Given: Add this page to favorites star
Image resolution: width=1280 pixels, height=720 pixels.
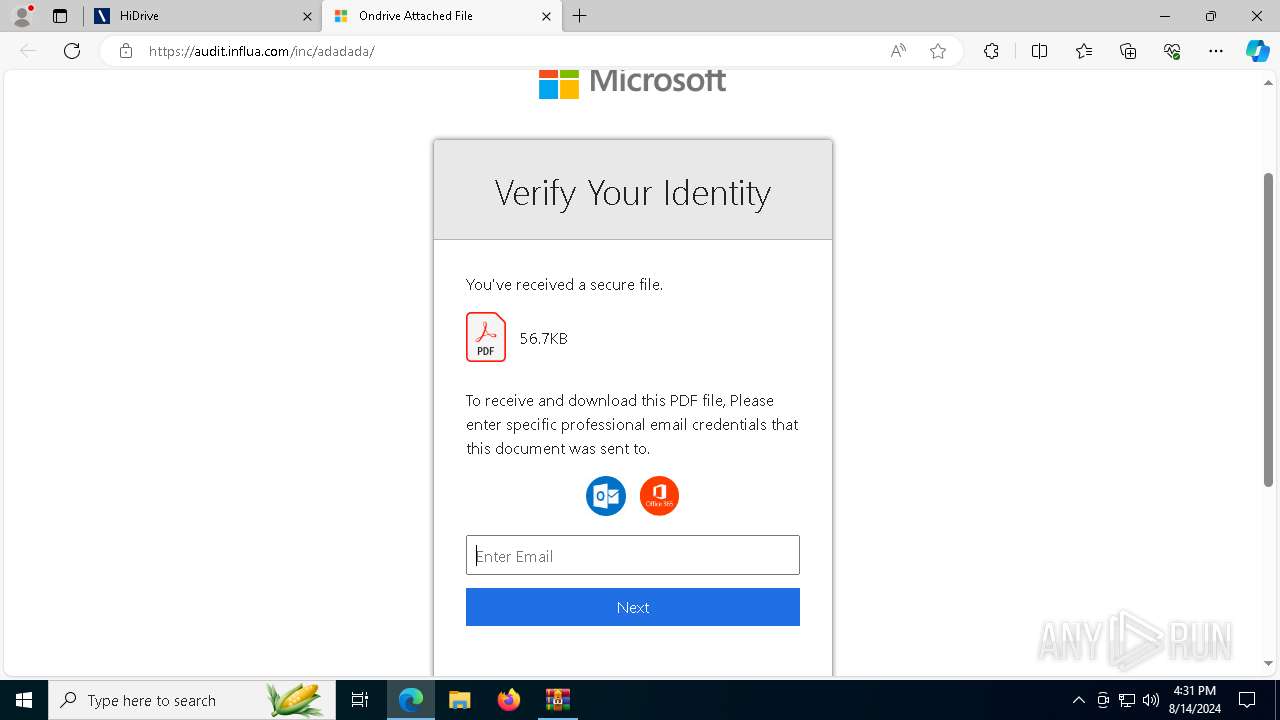Looking at the screenshot, I should tap(938, 51).
